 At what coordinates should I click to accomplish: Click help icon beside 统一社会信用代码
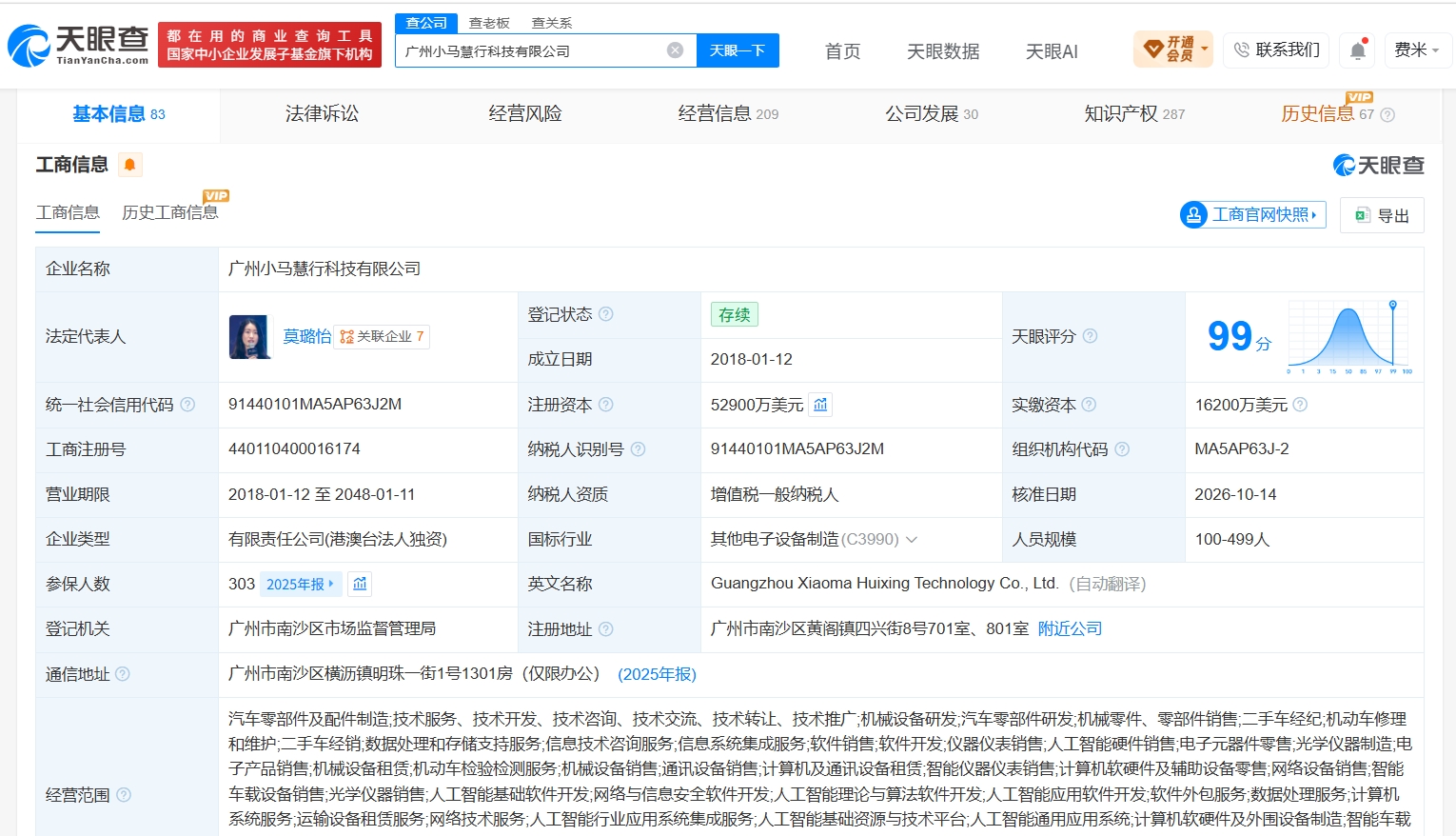click(x=187, y=405)
